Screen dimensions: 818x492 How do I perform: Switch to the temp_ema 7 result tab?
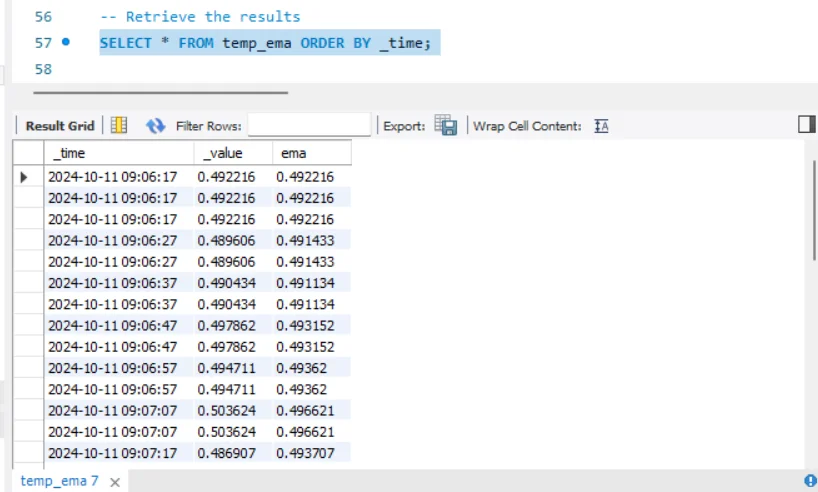coord(59,481)
